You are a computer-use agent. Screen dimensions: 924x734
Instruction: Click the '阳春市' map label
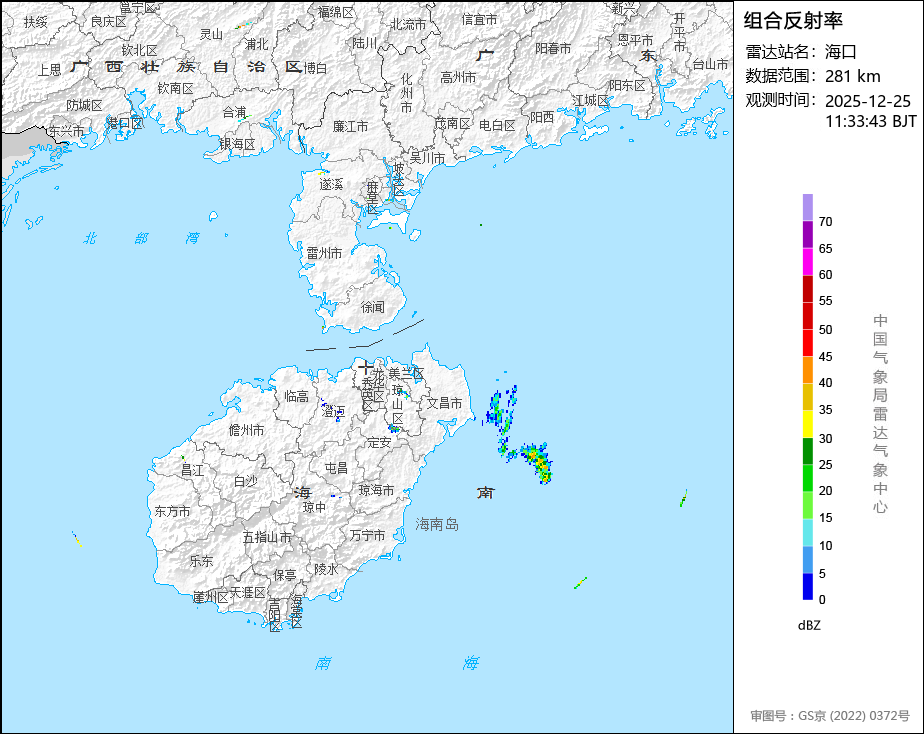pyautogui.click(x=553, y=48)
